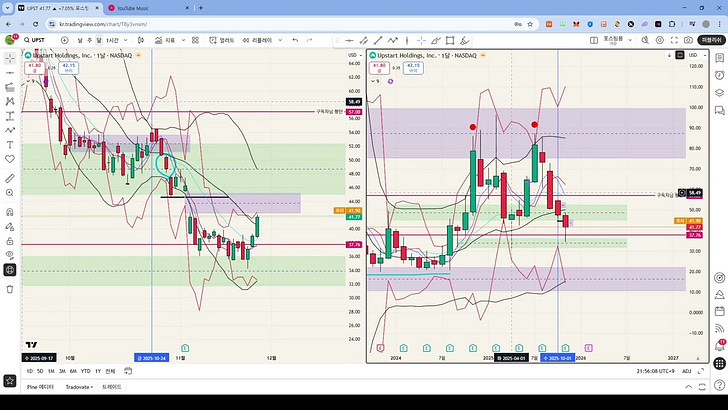Screen dimensions: 728x410
Task: Collapse the bottom panel chevron
Action: tap(689, 387)
